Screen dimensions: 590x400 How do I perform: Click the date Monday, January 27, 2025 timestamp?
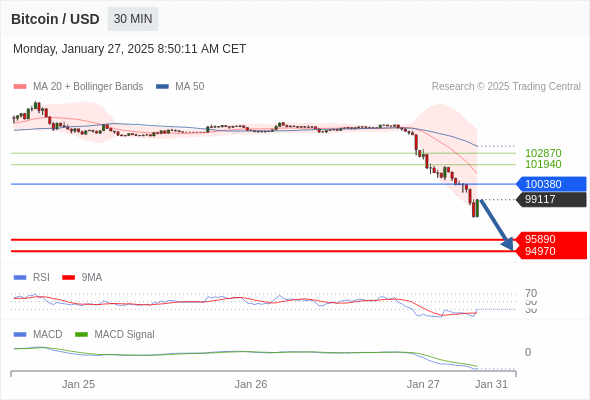(x=129, y=49)
